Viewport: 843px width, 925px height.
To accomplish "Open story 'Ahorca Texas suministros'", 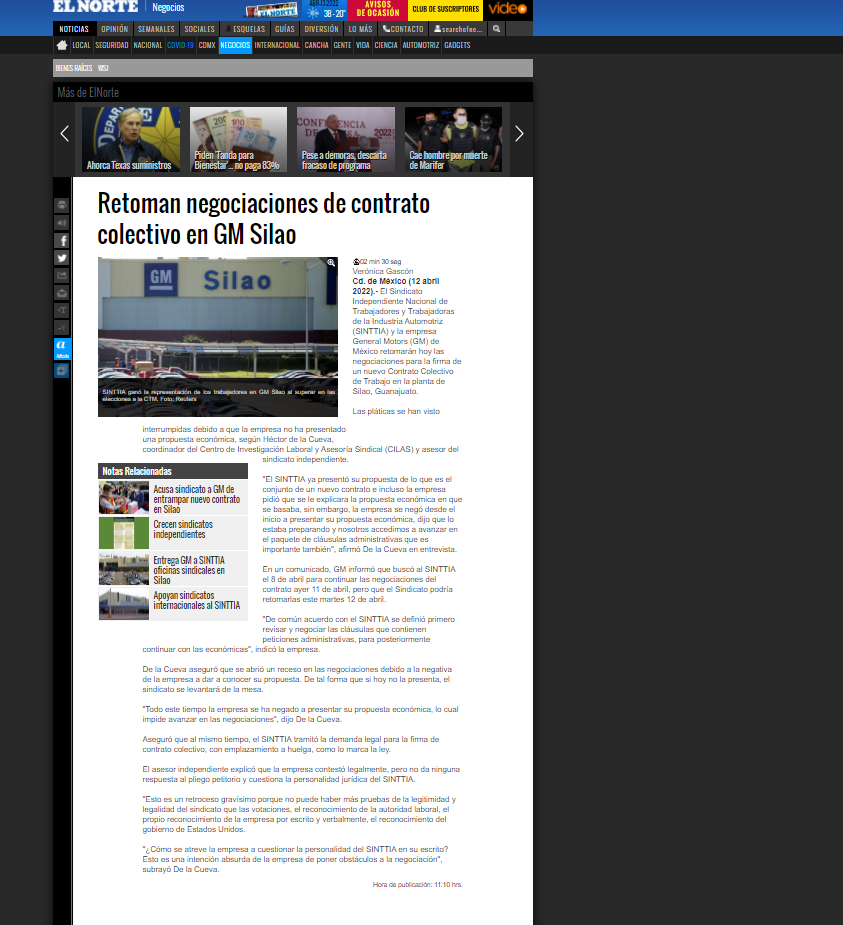I will click(x=131, y=139).
